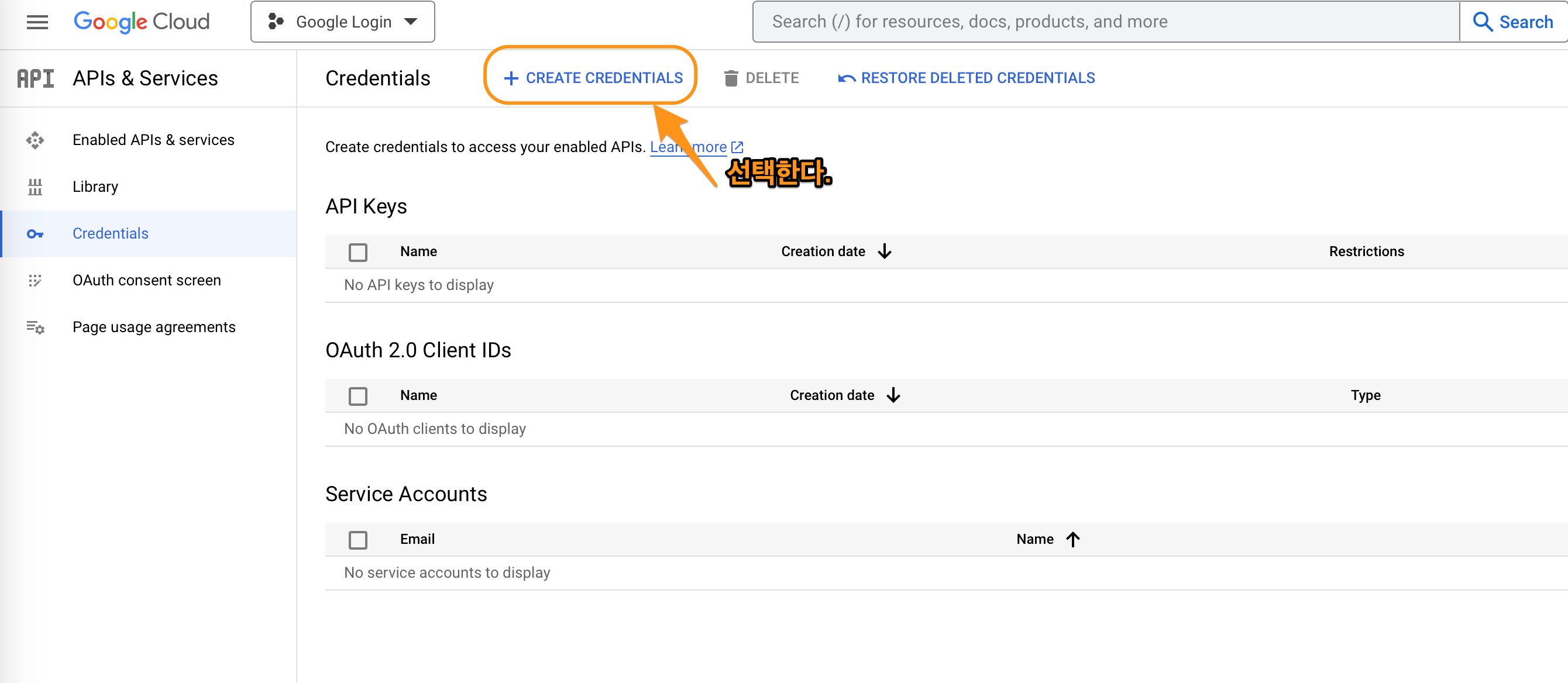Open the hamburger navigation menu

point(37,22)
